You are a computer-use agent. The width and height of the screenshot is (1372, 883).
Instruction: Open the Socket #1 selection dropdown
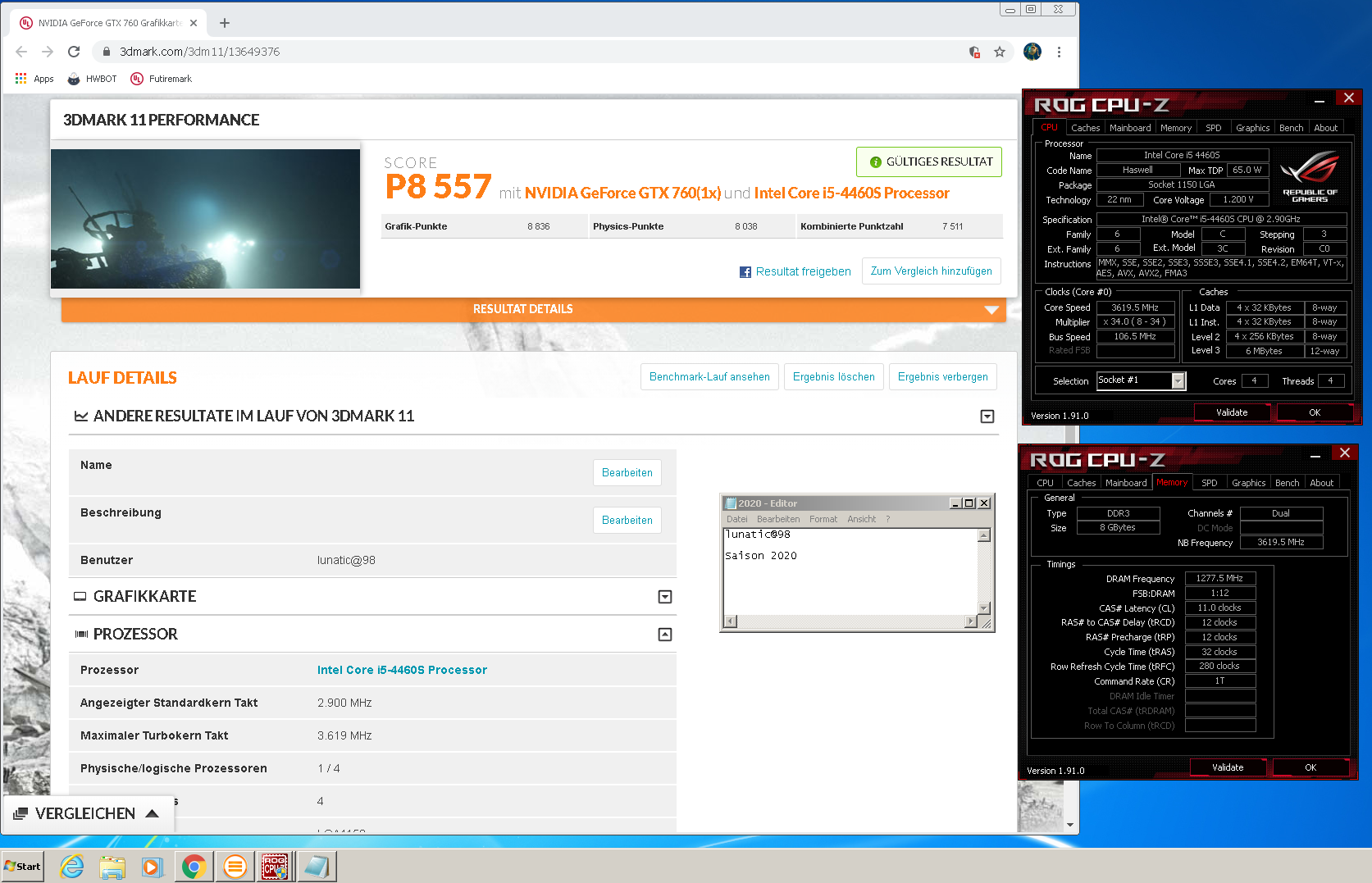pyautogui.click(x=1178, y=380)
